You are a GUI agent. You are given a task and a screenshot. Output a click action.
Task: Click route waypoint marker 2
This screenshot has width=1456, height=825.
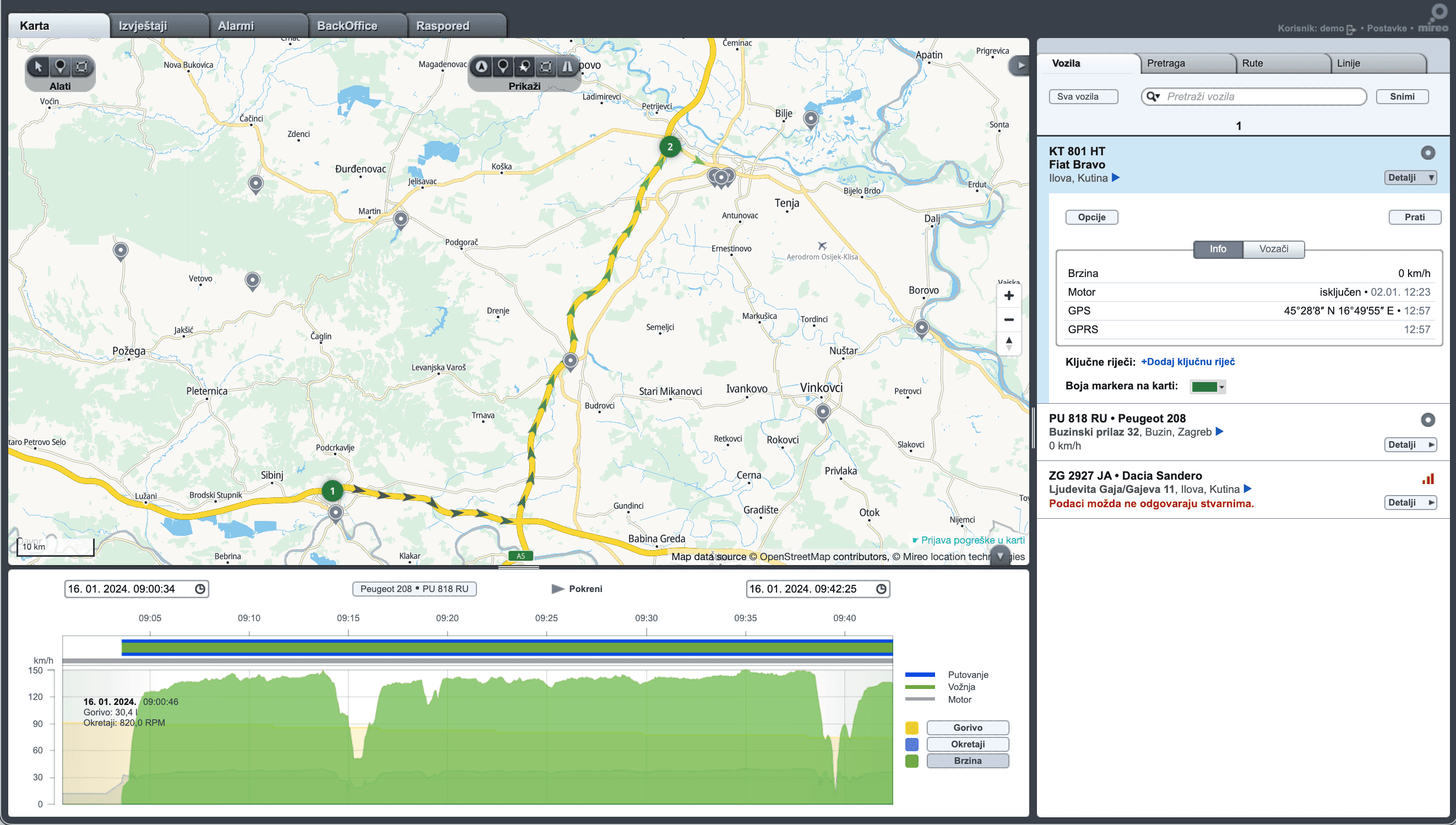670,146
